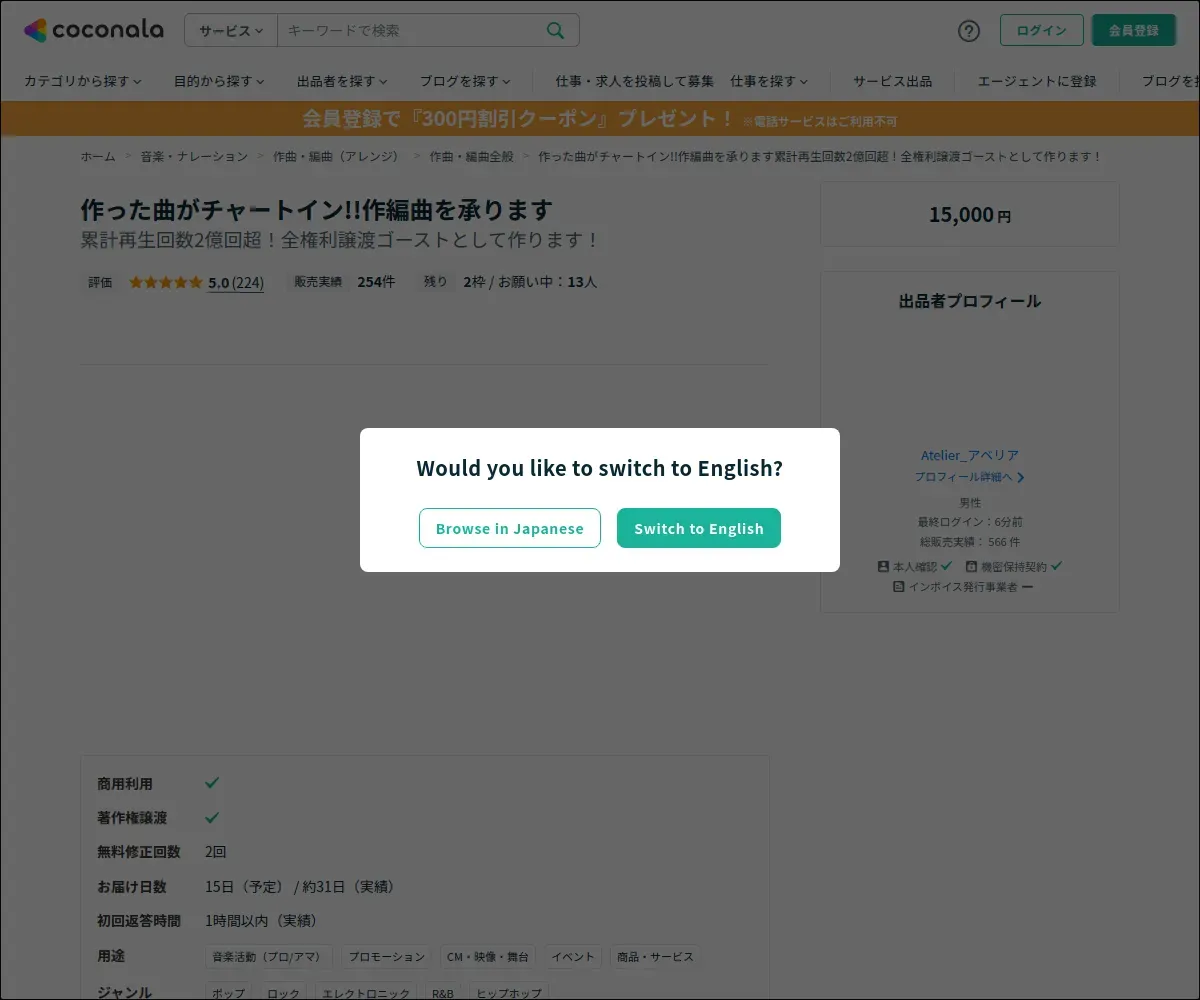The image size is (1200, 1000).
Task: Click 1時間以内（実績） response time text
Action: click(261, 920)
